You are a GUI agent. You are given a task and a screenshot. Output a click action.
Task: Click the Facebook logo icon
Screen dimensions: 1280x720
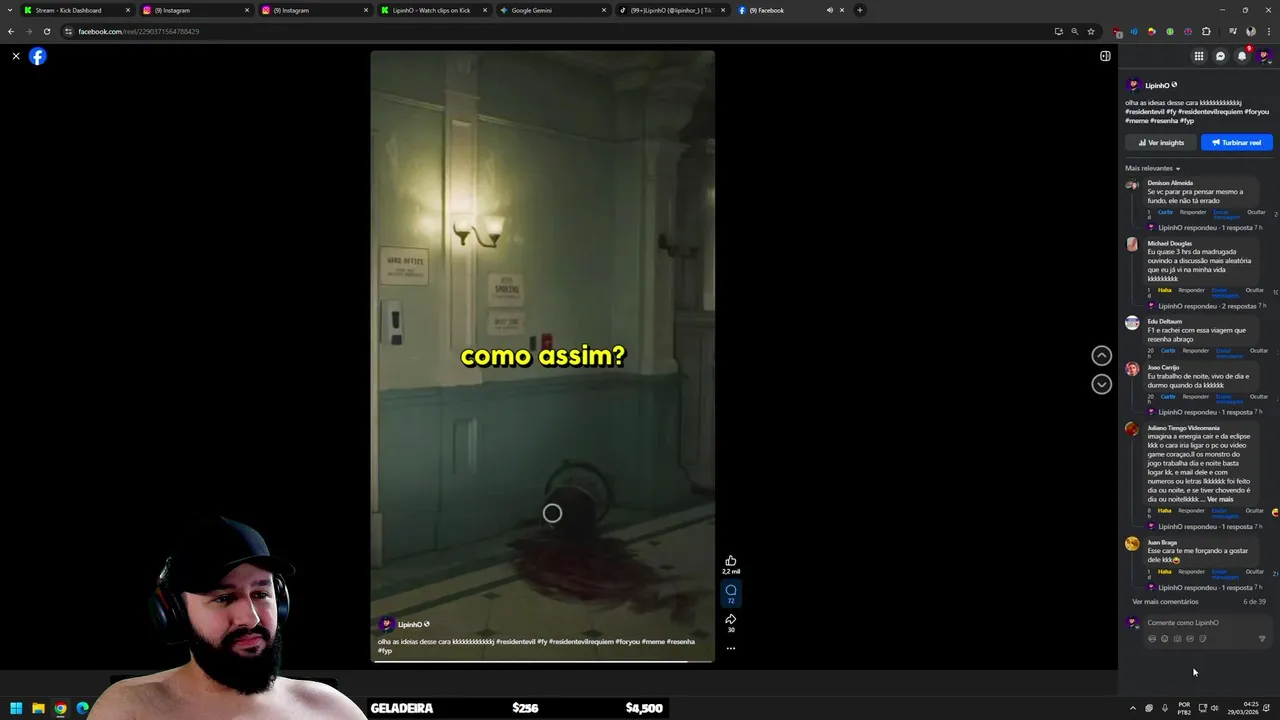point(37,56)
